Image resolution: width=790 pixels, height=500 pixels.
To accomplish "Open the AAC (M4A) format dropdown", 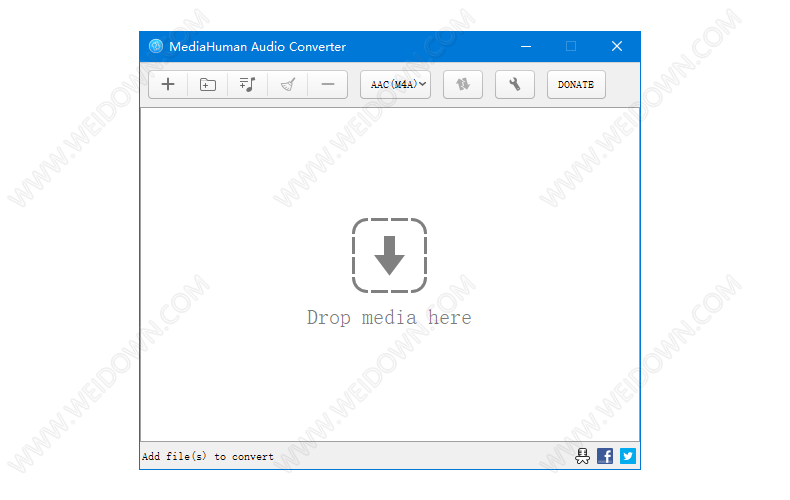I will click(x=396, y=84).
